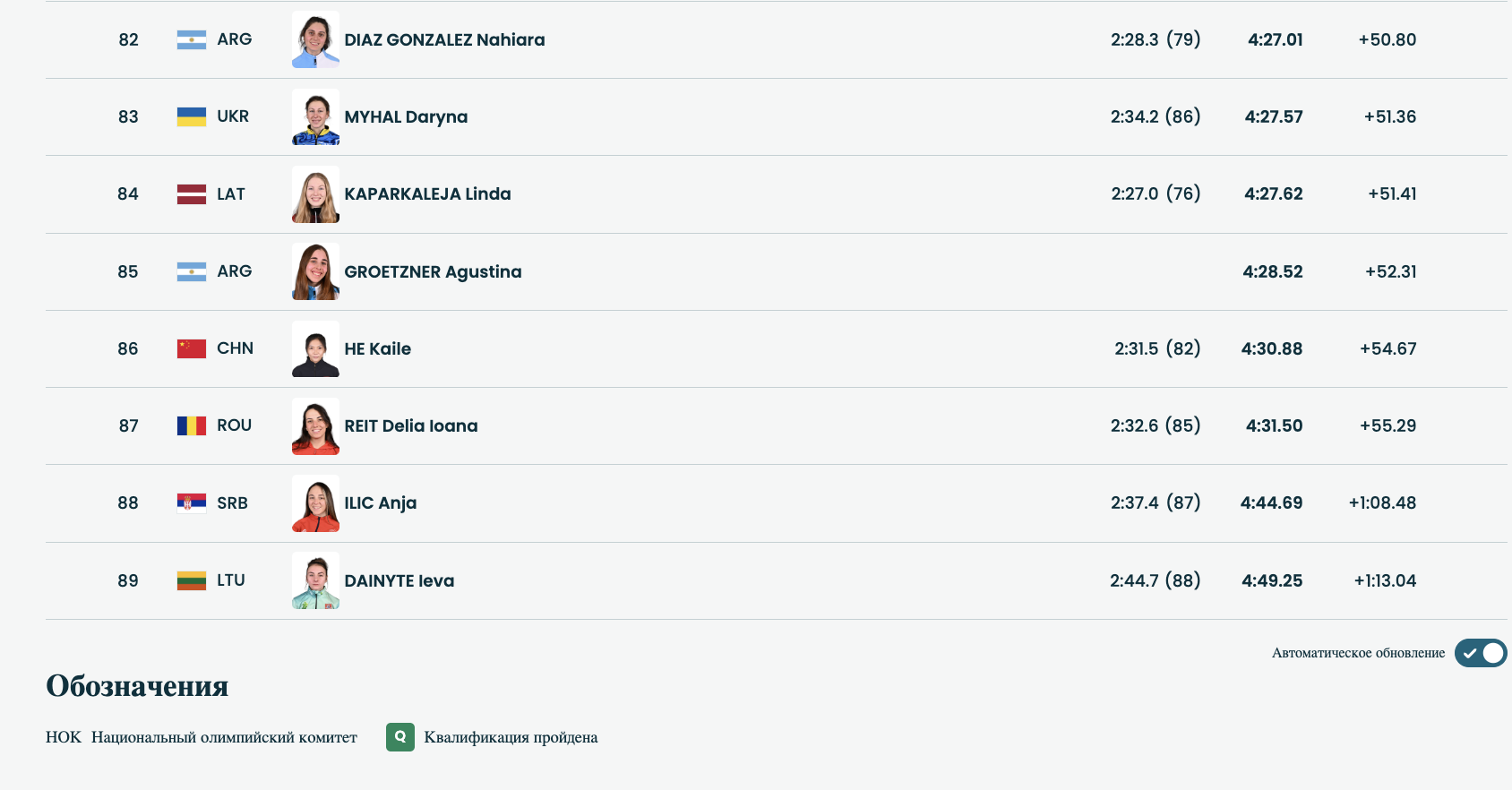Click REIT Delia Ioana's portrait photo

tap(315, 426)
